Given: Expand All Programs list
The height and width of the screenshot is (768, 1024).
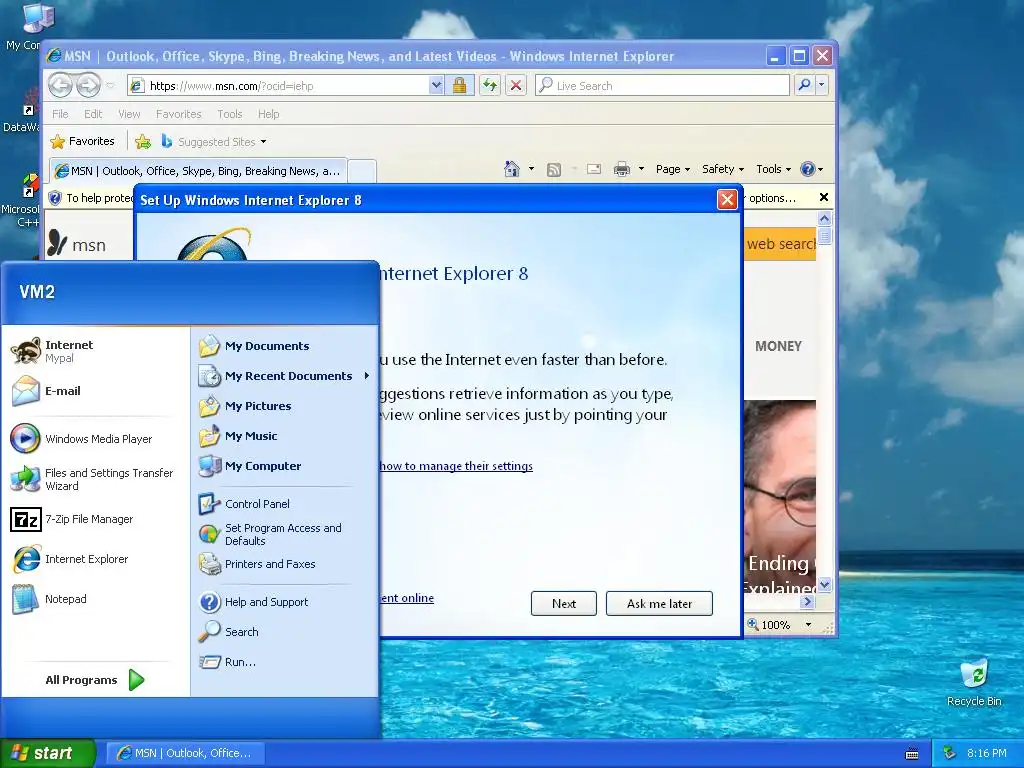Looking at the screenshot, I should [95, 680].
